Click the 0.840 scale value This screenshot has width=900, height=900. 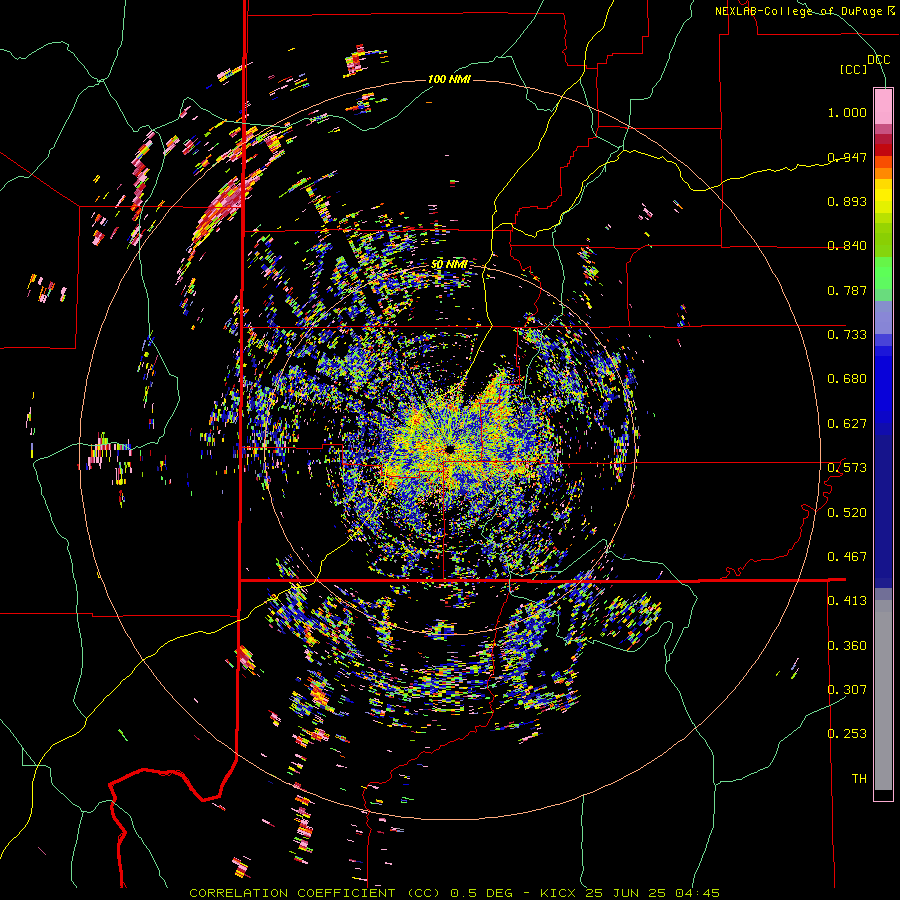[847, 246]
